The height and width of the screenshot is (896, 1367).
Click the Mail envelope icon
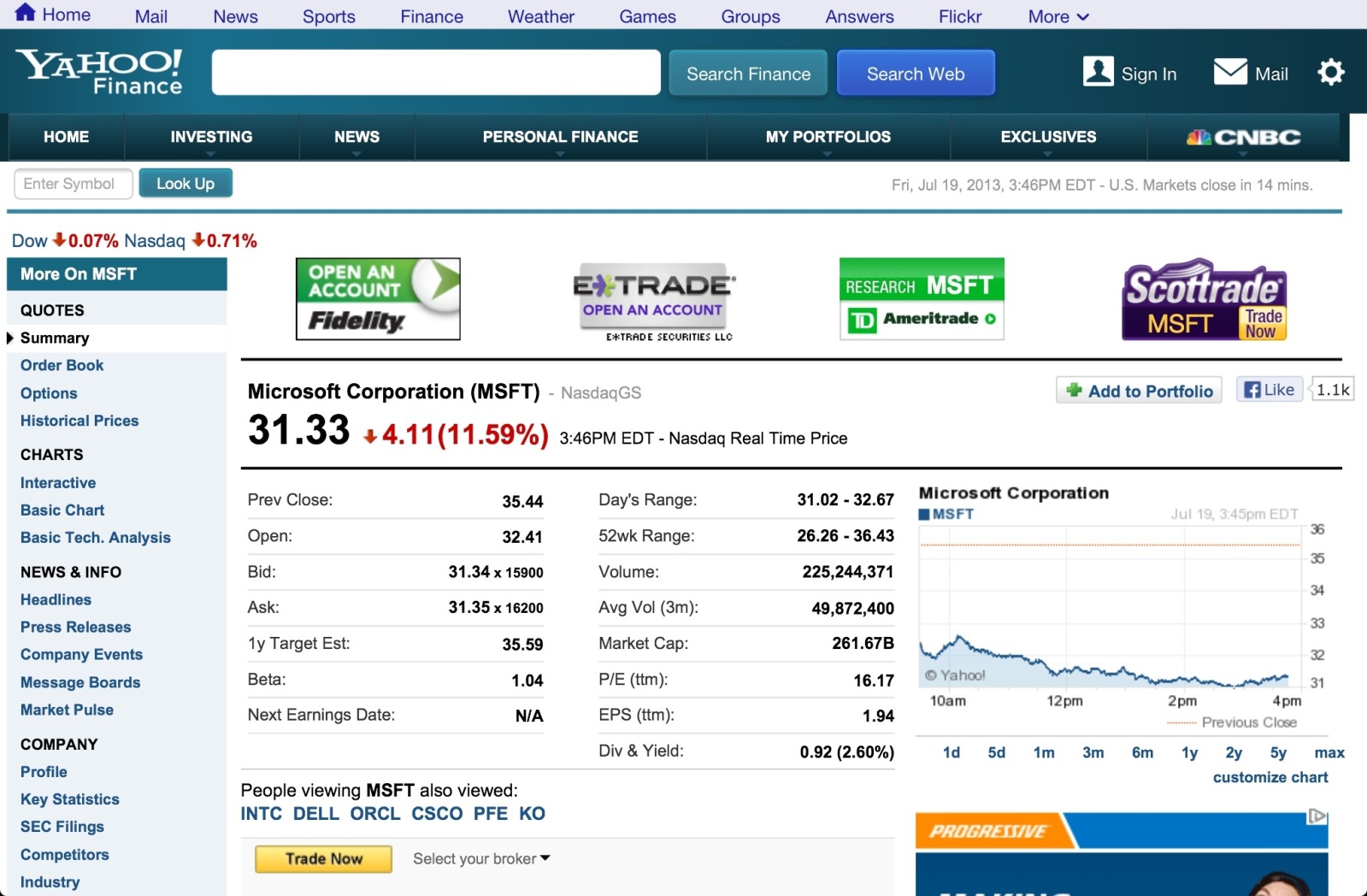click(x=1230, y=72)
